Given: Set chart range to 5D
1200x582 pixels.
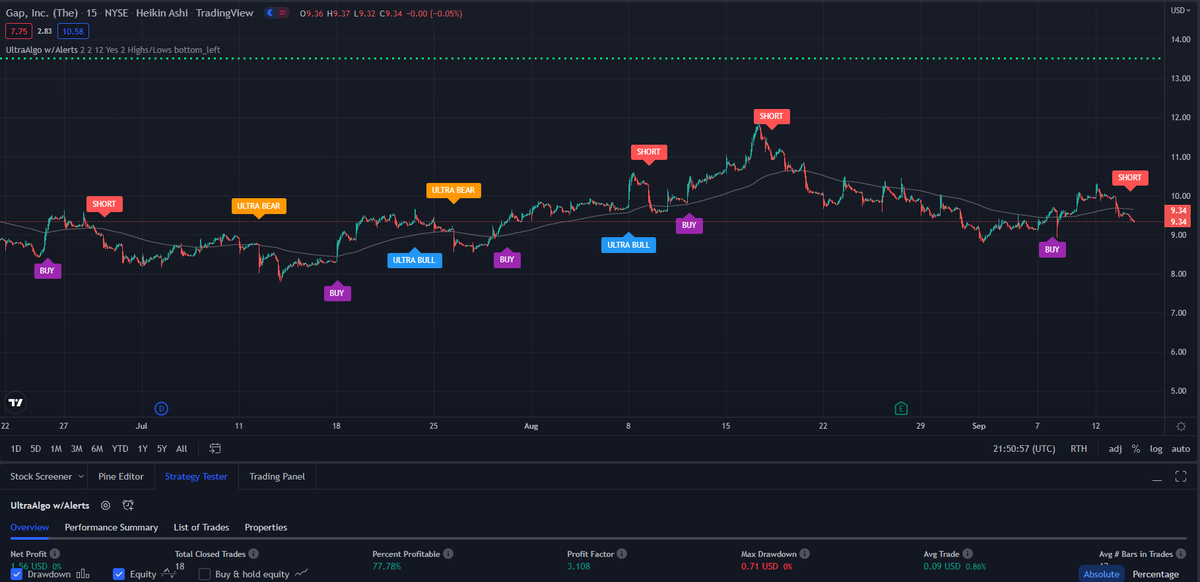Looking at the screenshot, I should [x=36, y=449].
